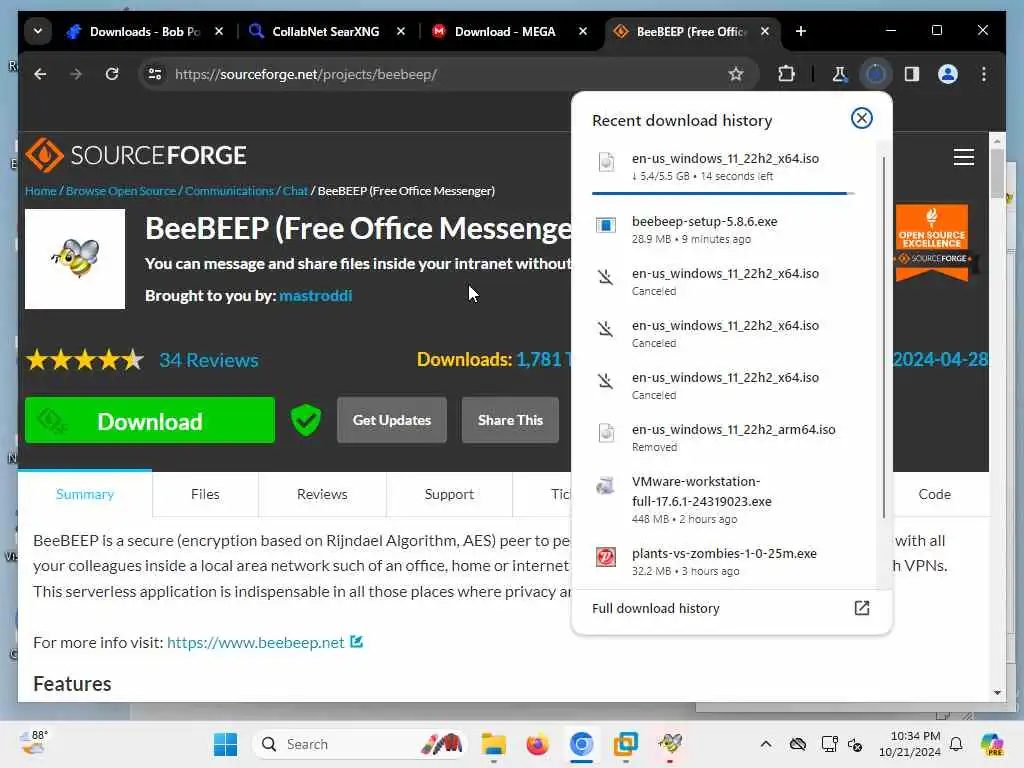Select the Files tab

pos(205,494)
